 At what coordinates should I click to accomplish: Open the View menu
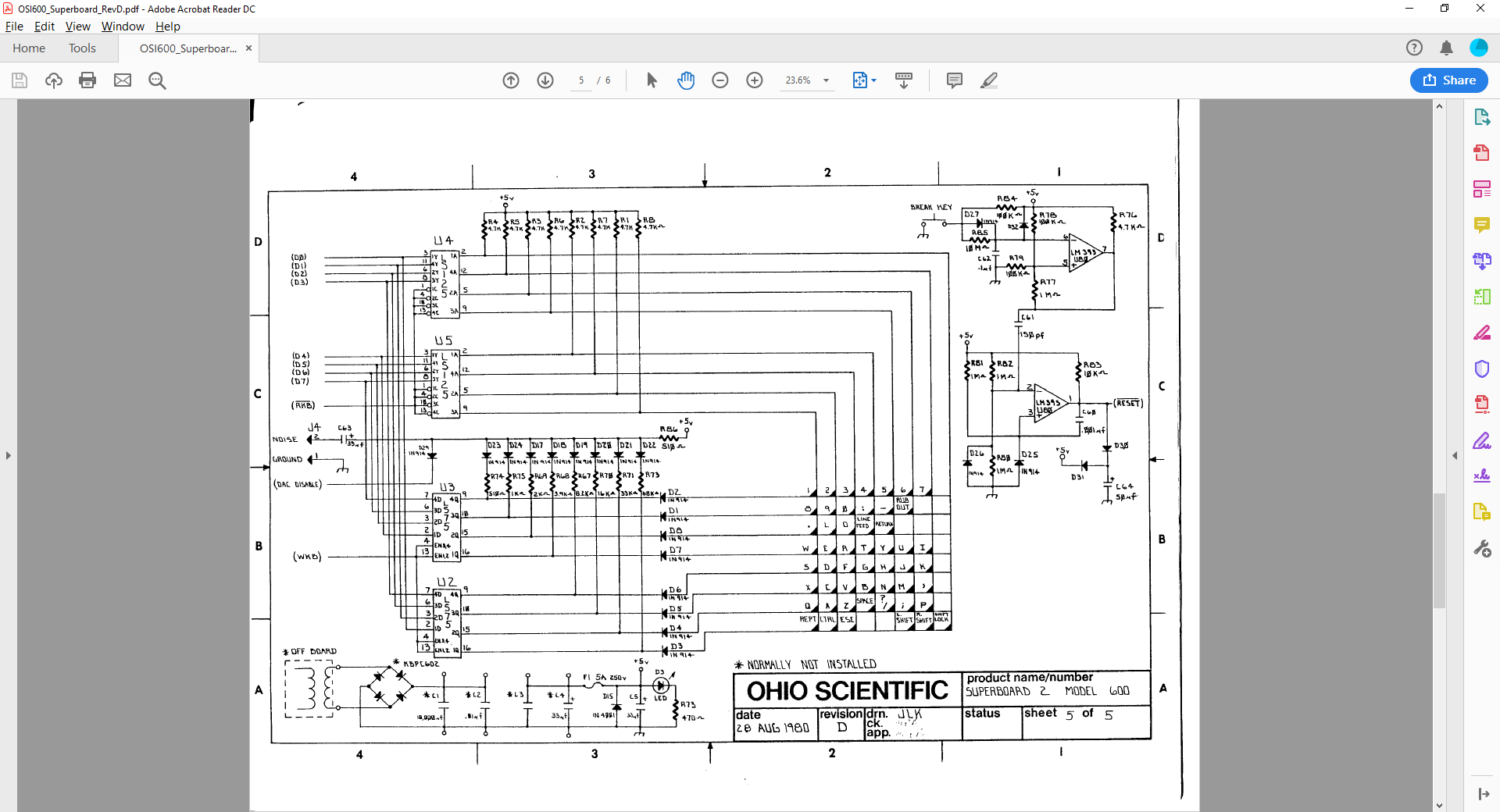(x=77, y=26)
